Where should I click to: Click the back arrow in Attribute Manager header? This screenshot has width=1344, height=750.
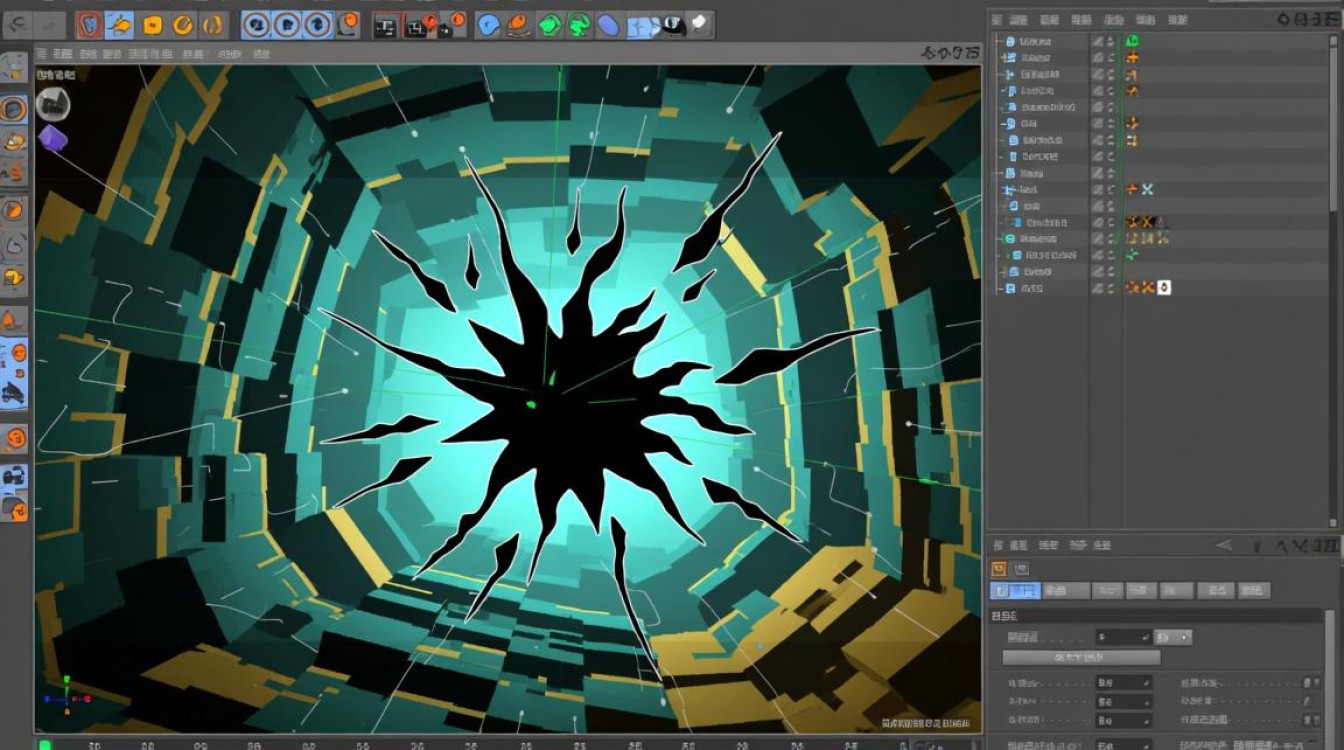pos(1224,545)
